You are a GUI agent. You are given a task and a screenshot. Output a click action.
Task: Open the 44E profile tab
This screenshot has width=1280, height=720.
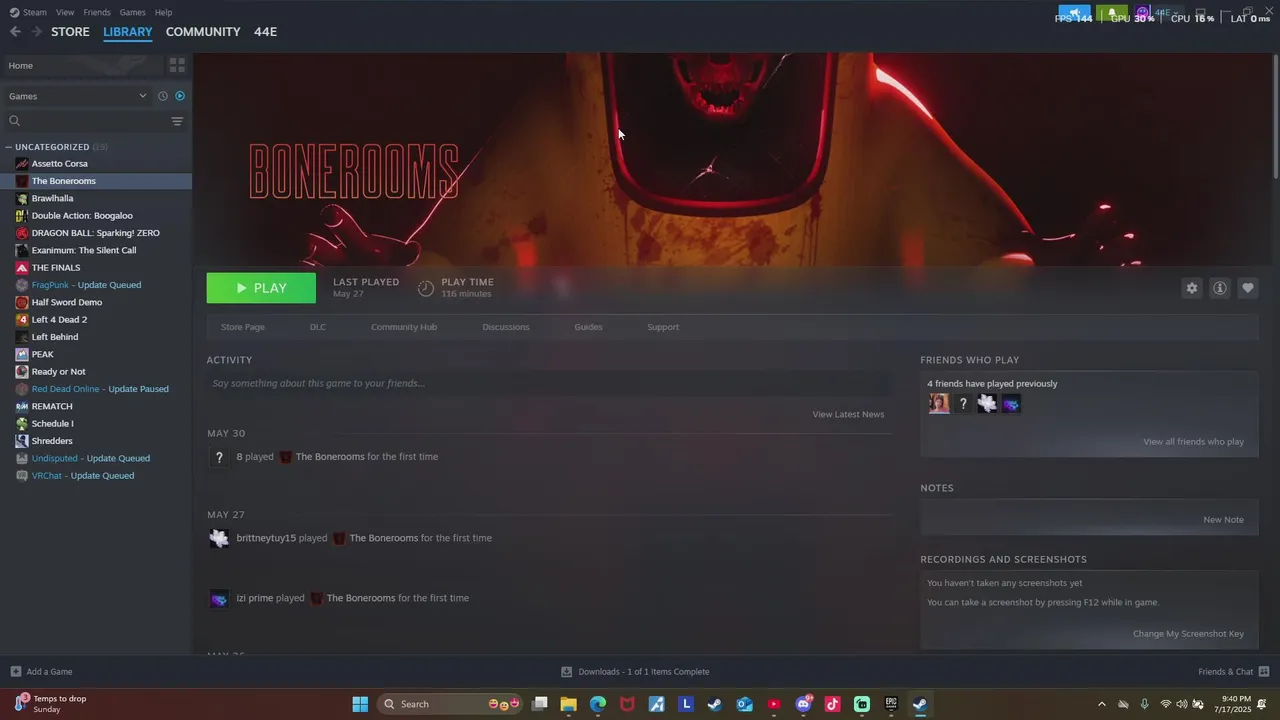(265, 32)
